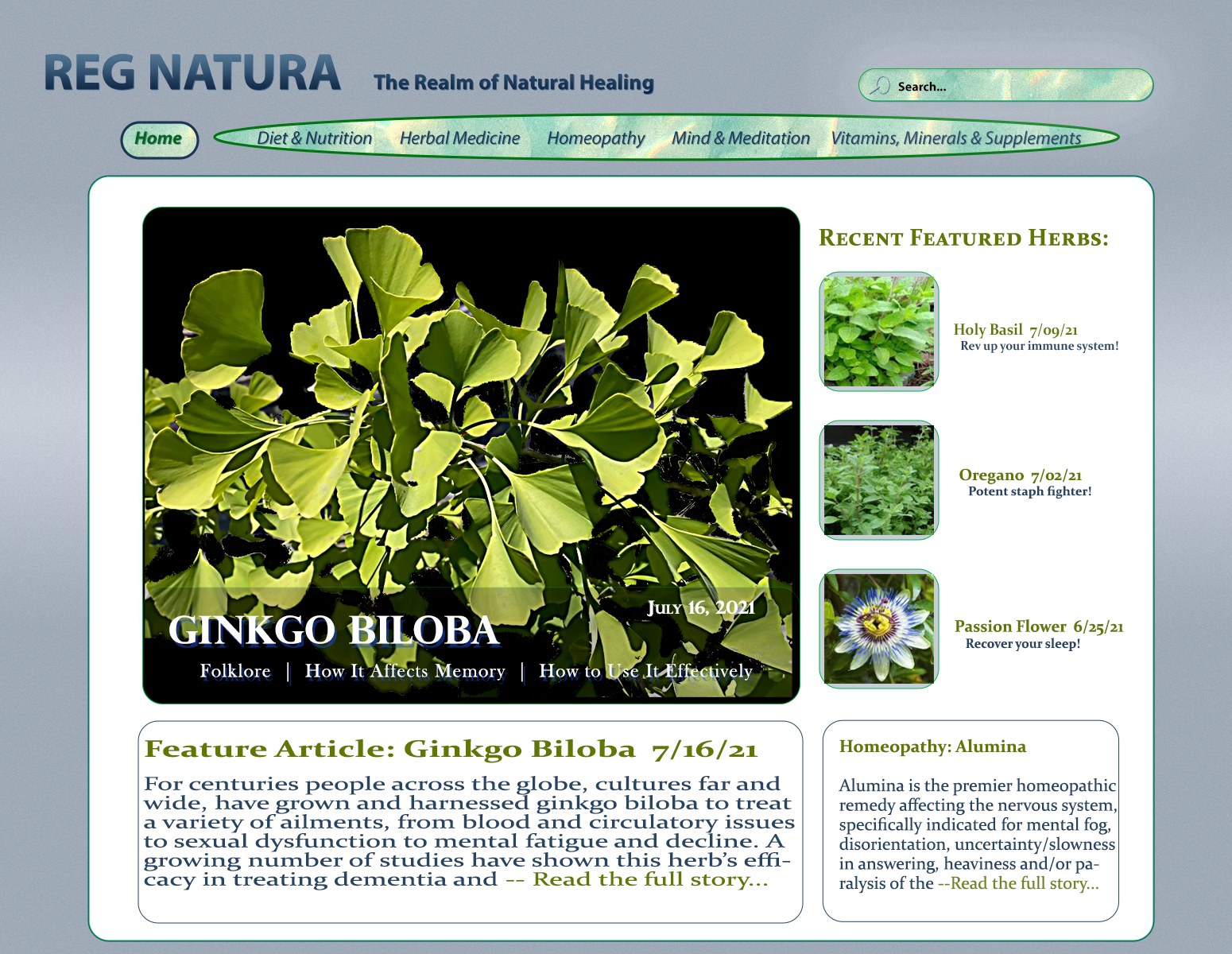The image size is (1232, 954).
Task: Open the Herbal Medicine menu item
Action: [x=459, y=138]
